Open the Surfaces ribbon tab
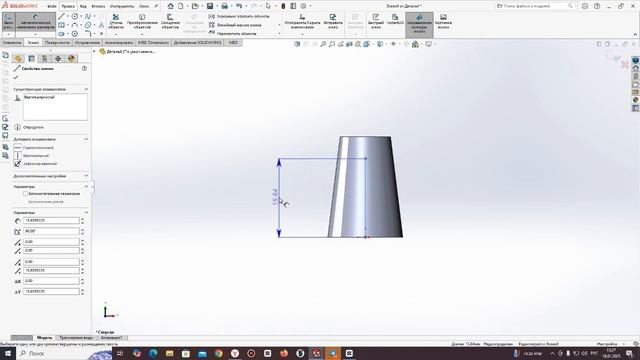The width and height of the screenshot is (640, 360). point(58,42)
